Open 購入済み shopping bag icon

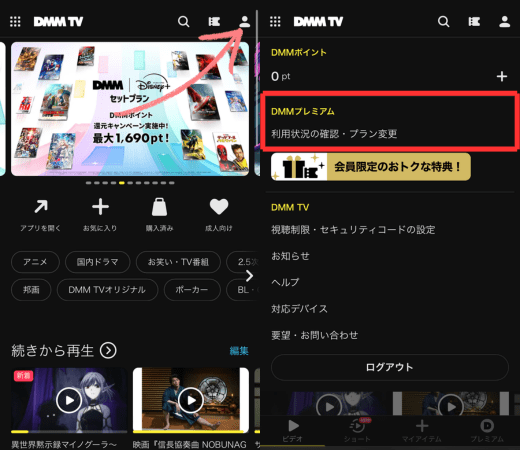[159, 207]
